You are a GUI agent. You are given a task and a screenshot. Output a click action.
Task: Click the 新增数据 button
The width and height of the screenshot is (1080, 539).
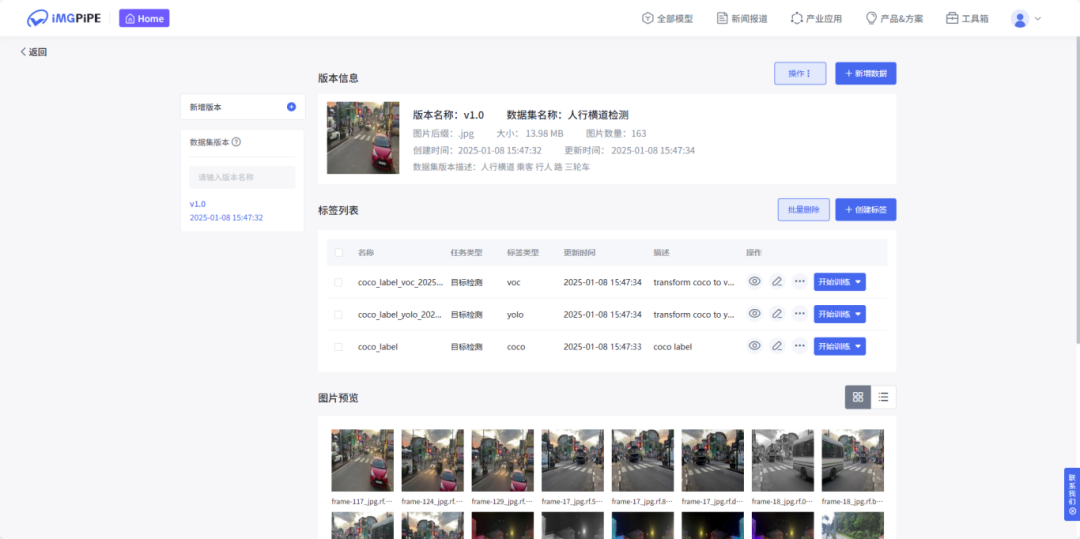pos(866,73)
